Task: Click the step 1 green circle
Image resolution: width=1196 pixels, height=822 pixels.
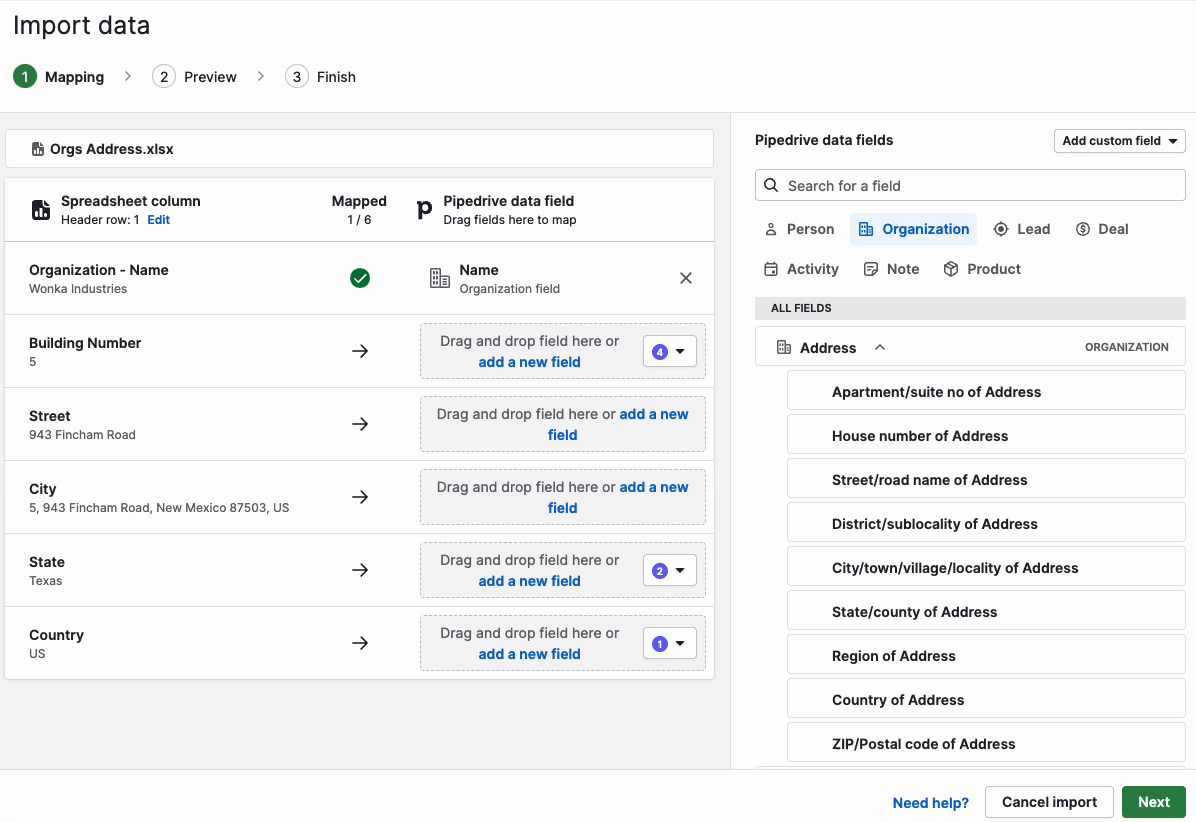Action: coord(25,76)
